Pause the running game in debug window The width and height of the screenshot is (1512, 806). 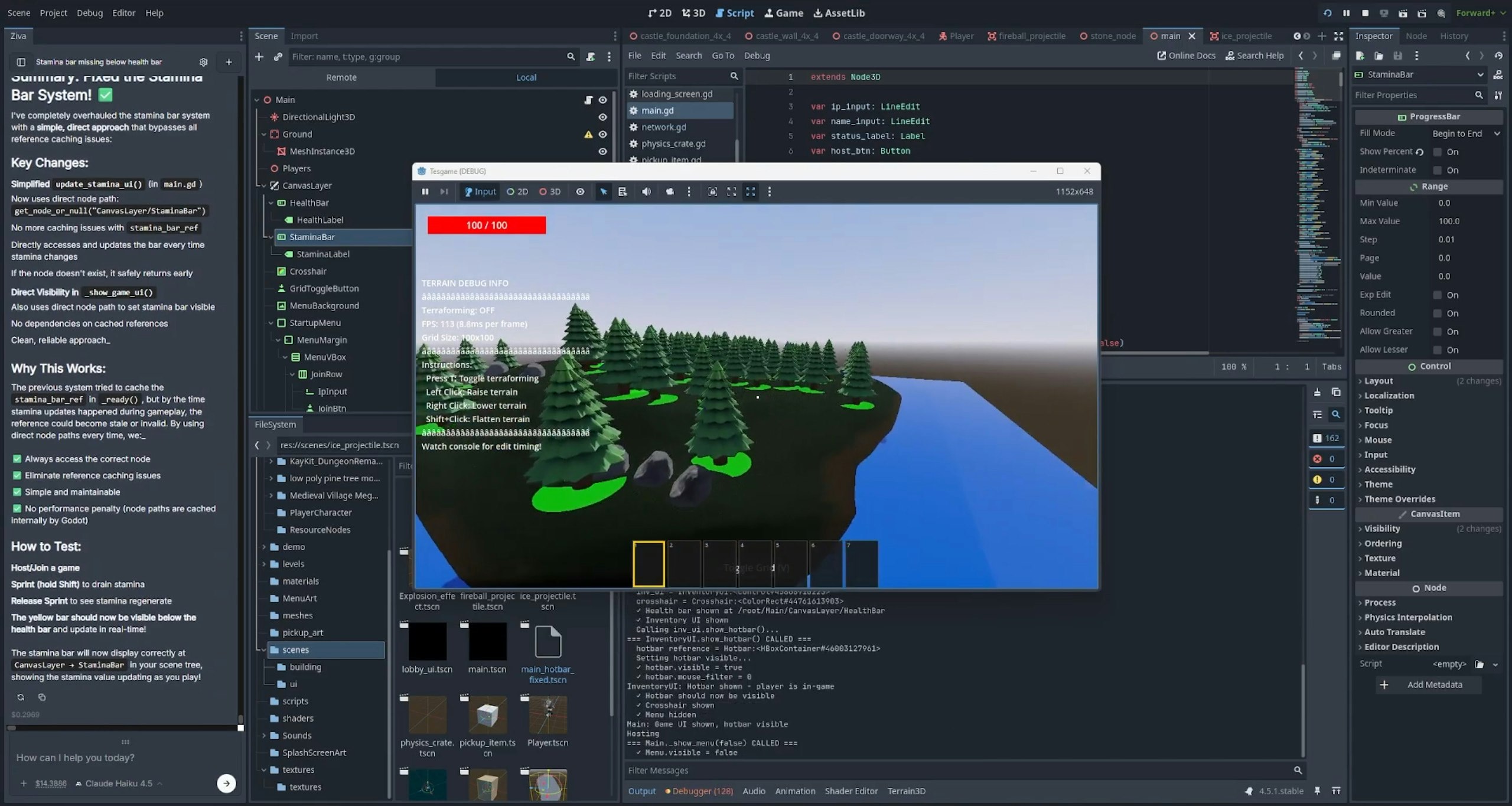[425, 192]
